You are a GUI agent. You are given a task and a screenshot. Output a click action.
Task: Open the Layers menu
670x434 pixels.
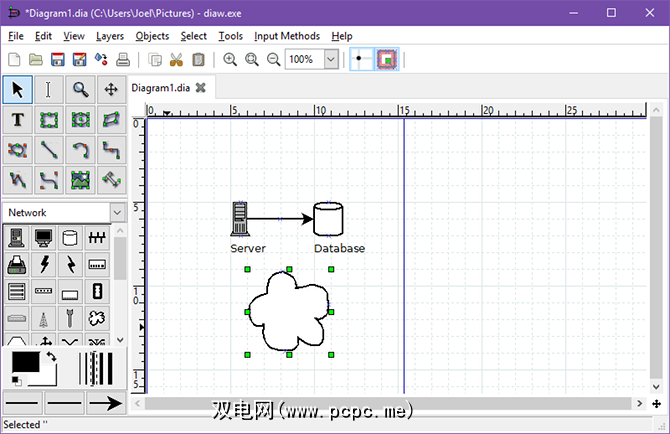click(x=110, y=36)
